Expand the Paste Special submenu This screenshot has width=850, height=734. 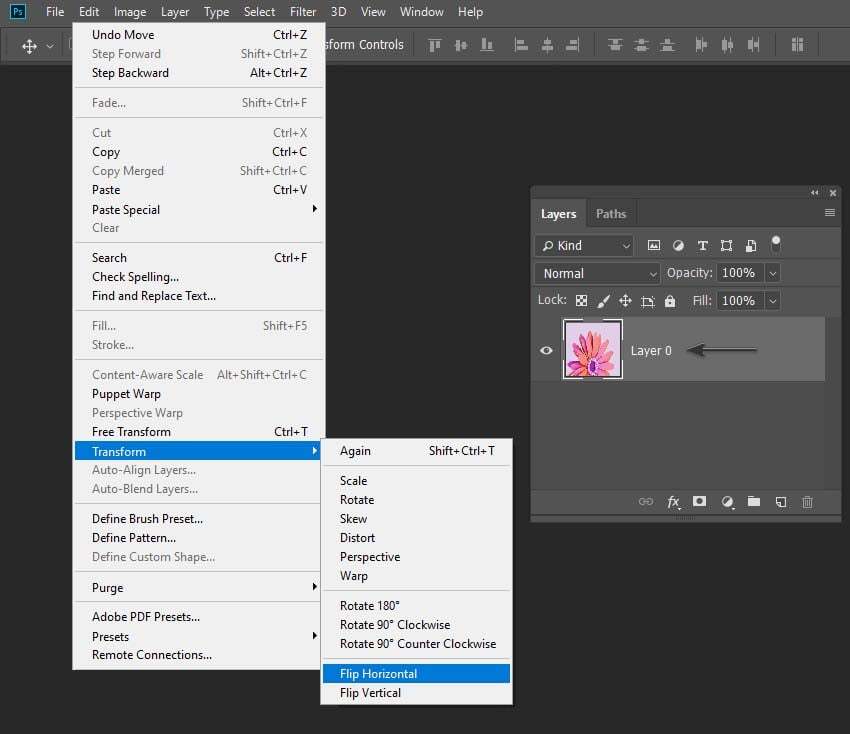click(x=199, y=209)
